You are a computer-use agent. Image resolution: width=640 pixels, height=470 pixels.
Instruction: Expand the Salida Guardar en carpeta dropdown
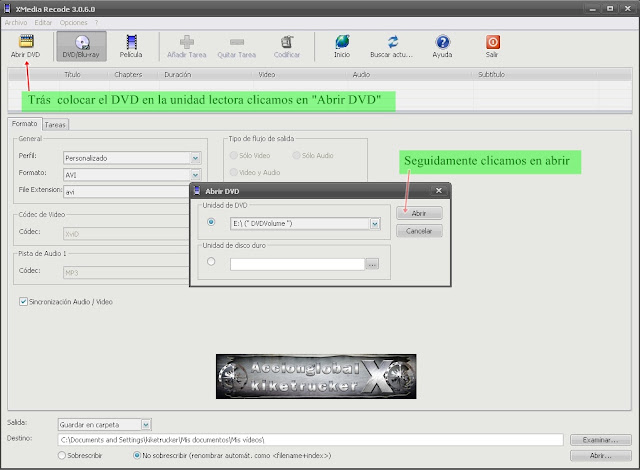tap(146, 425)
